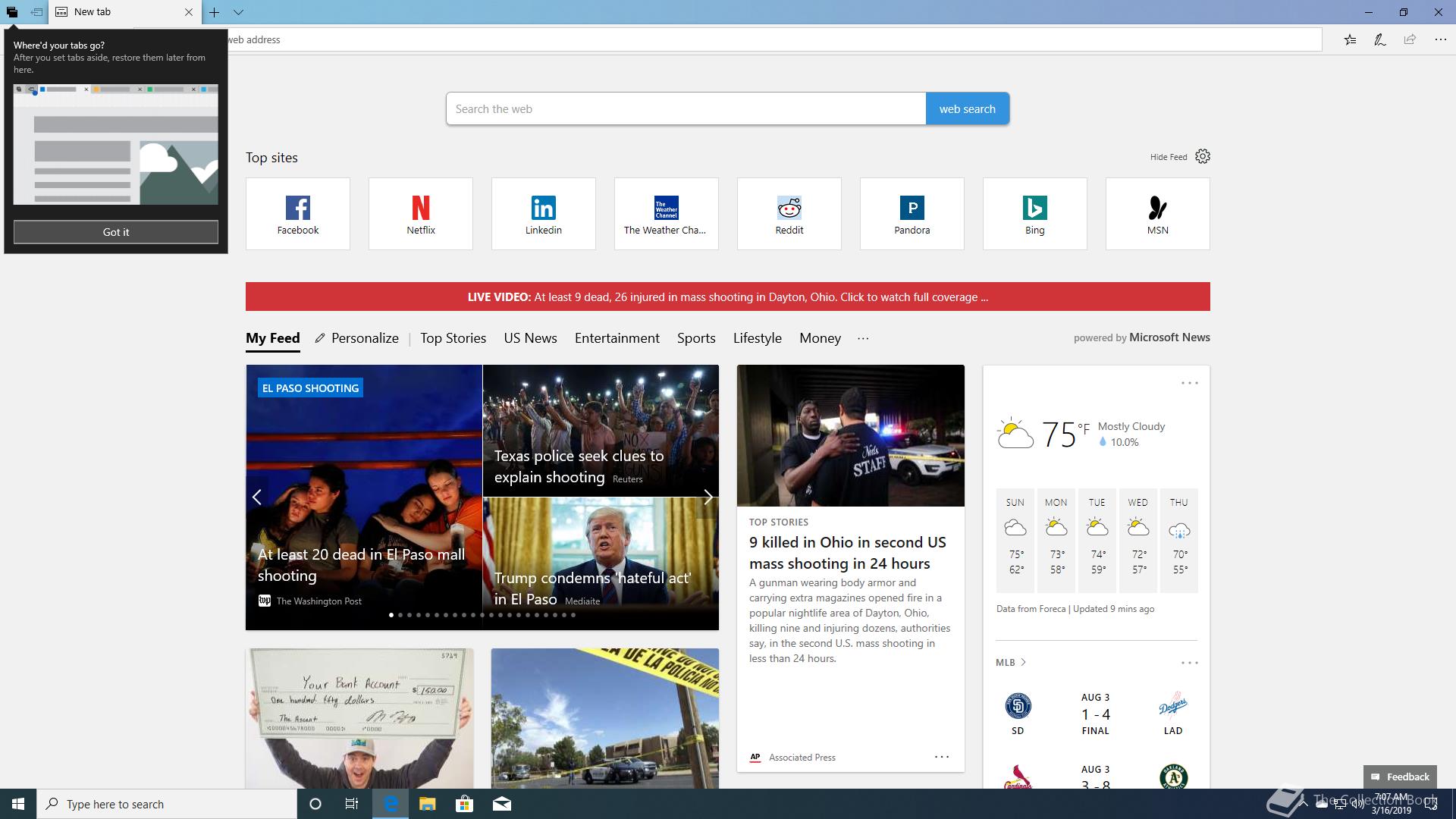1456x819 pixels.
Task: Select the My Feed tab
Action: coord(273,338)
